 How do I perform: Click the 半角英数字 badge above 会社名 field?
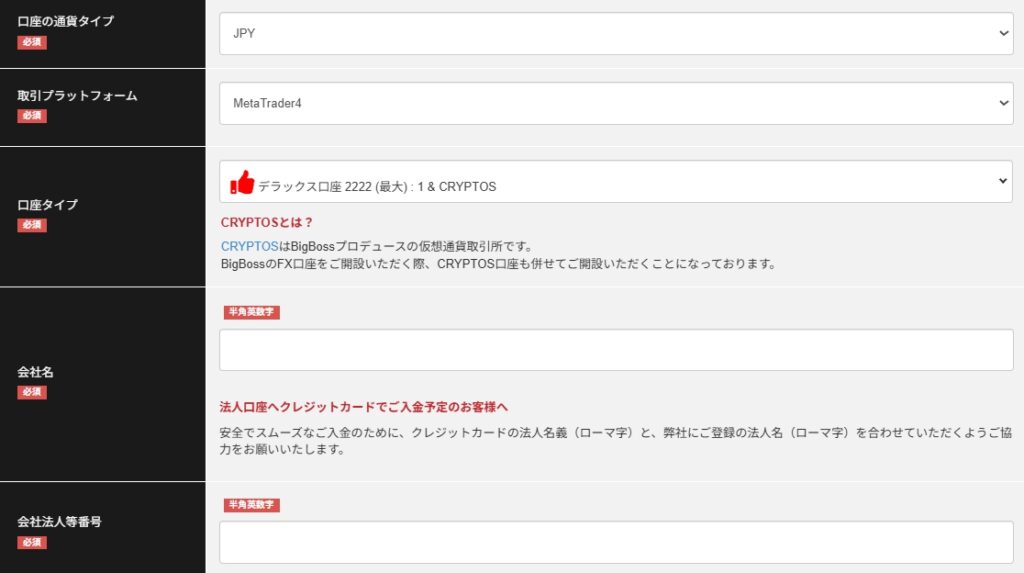tap(251, 312)
